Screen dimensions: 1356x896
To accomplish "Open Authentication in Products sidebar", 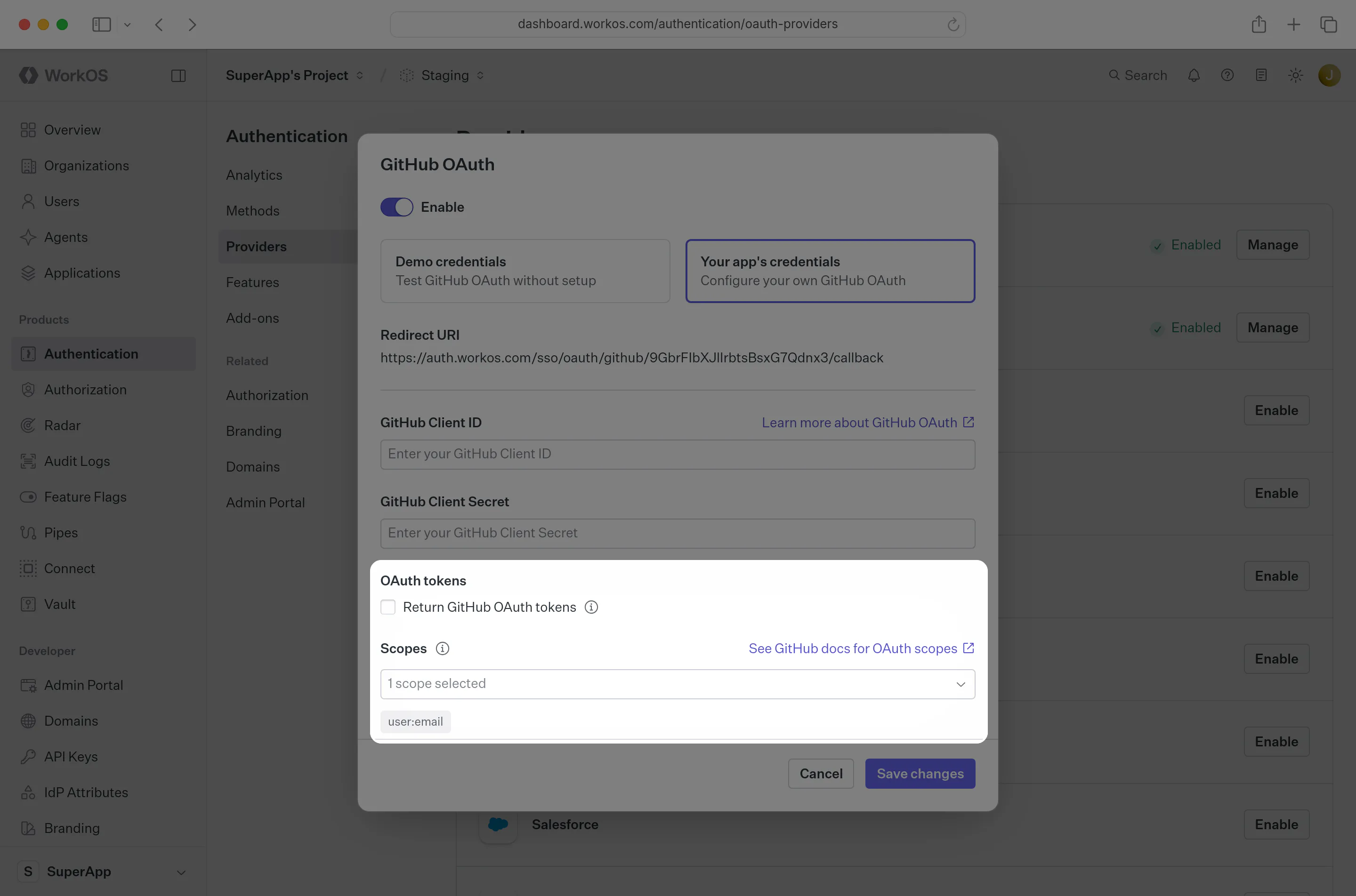I will click(103, 354).
